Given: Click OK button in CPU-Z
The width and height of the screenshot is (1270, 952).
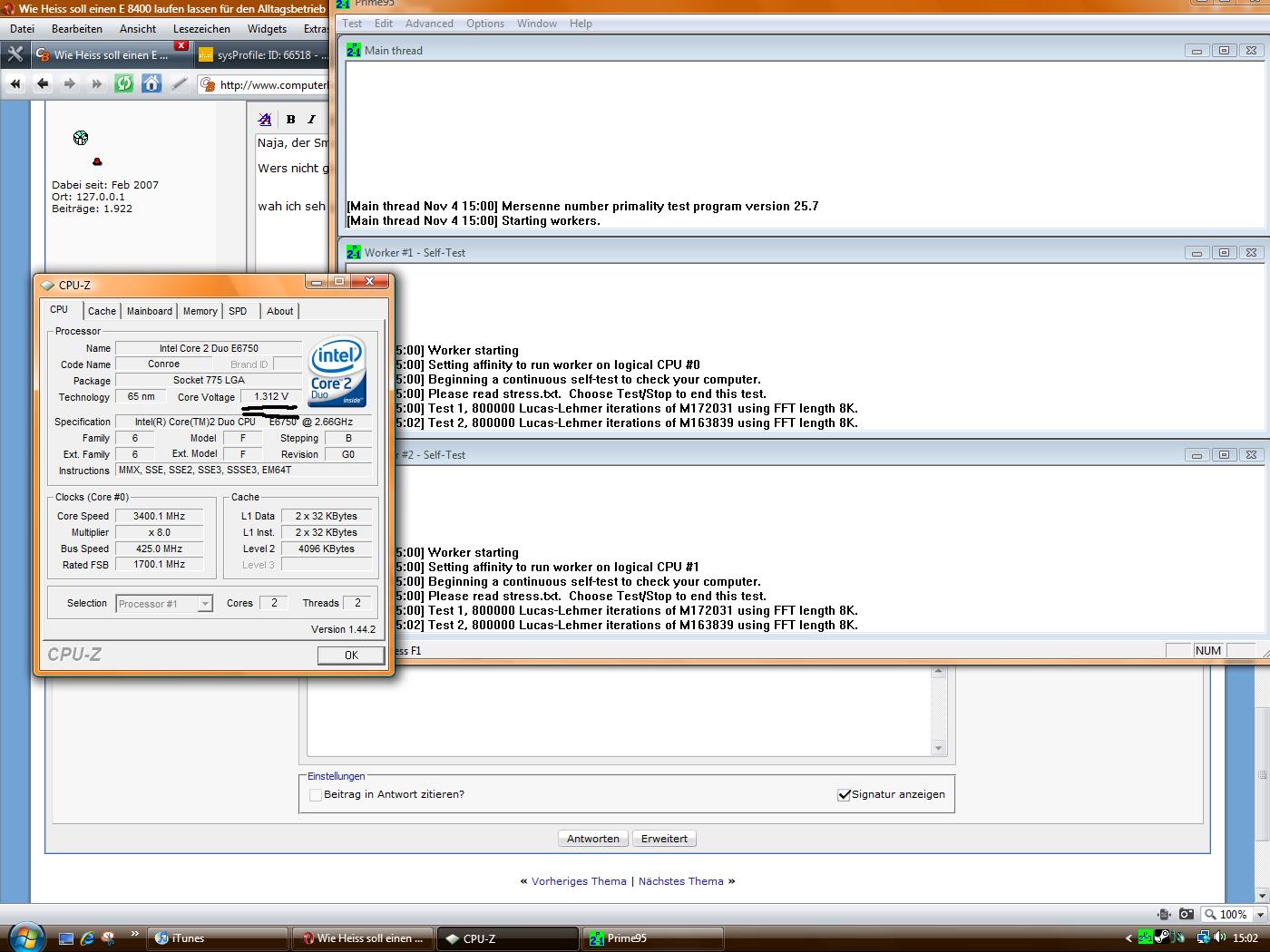Looking at the screenshot, I should click(351, 655).
